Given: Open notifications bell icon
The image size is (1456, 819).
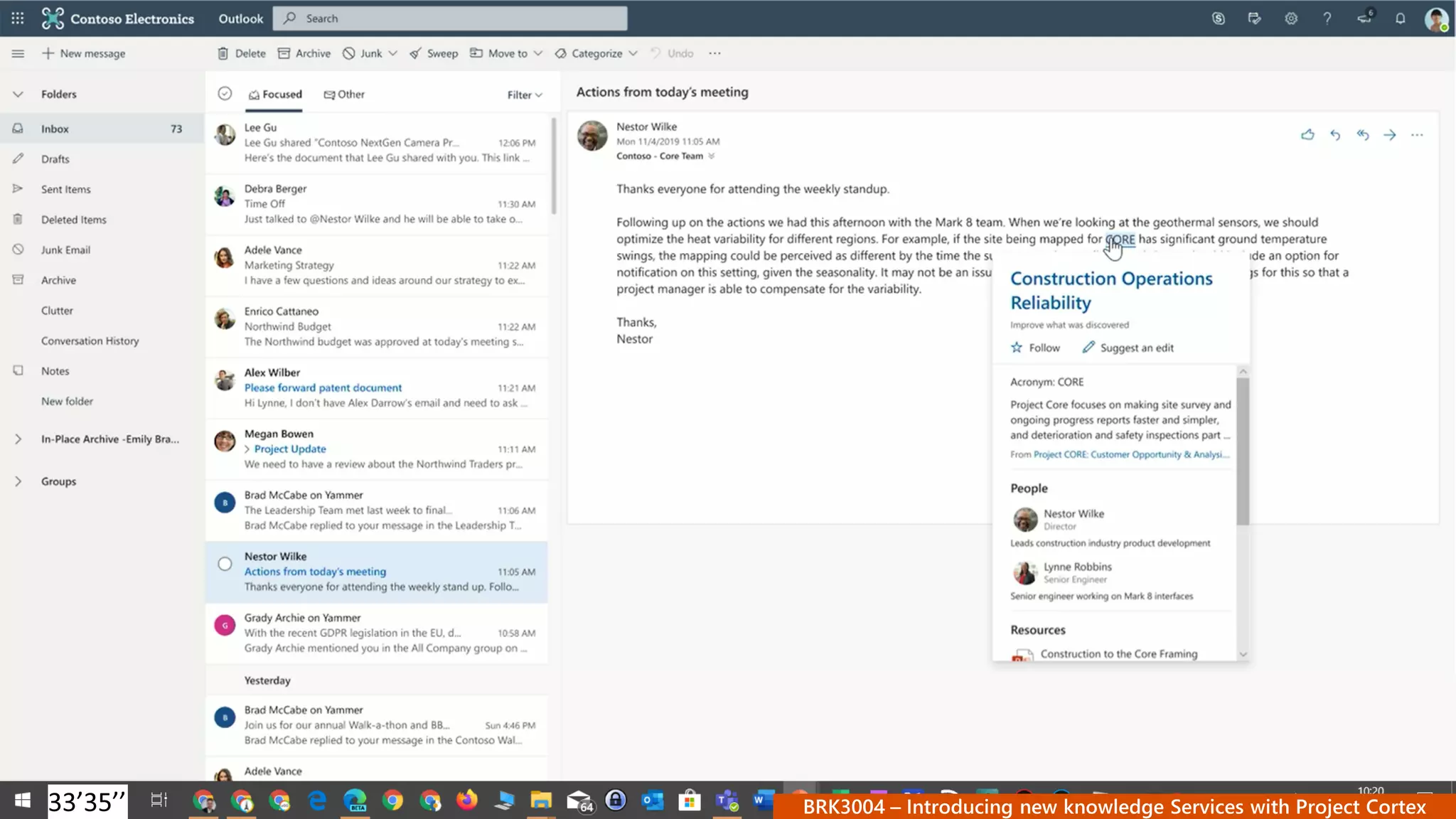Looking at the screenshot, I should [1400, 18].
